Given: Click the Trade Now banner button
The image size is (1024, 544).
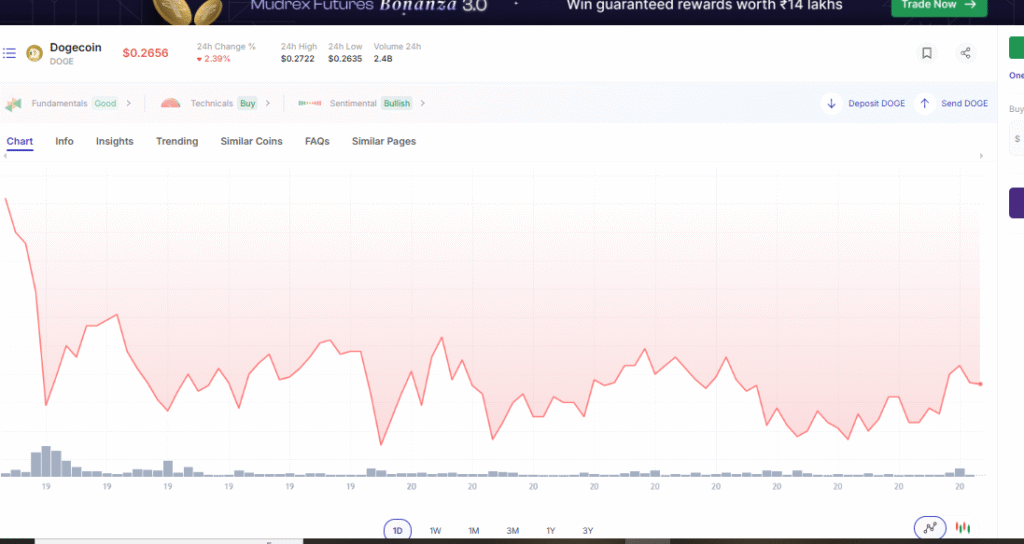Looking at the screenshot, I should pos(938,6).
